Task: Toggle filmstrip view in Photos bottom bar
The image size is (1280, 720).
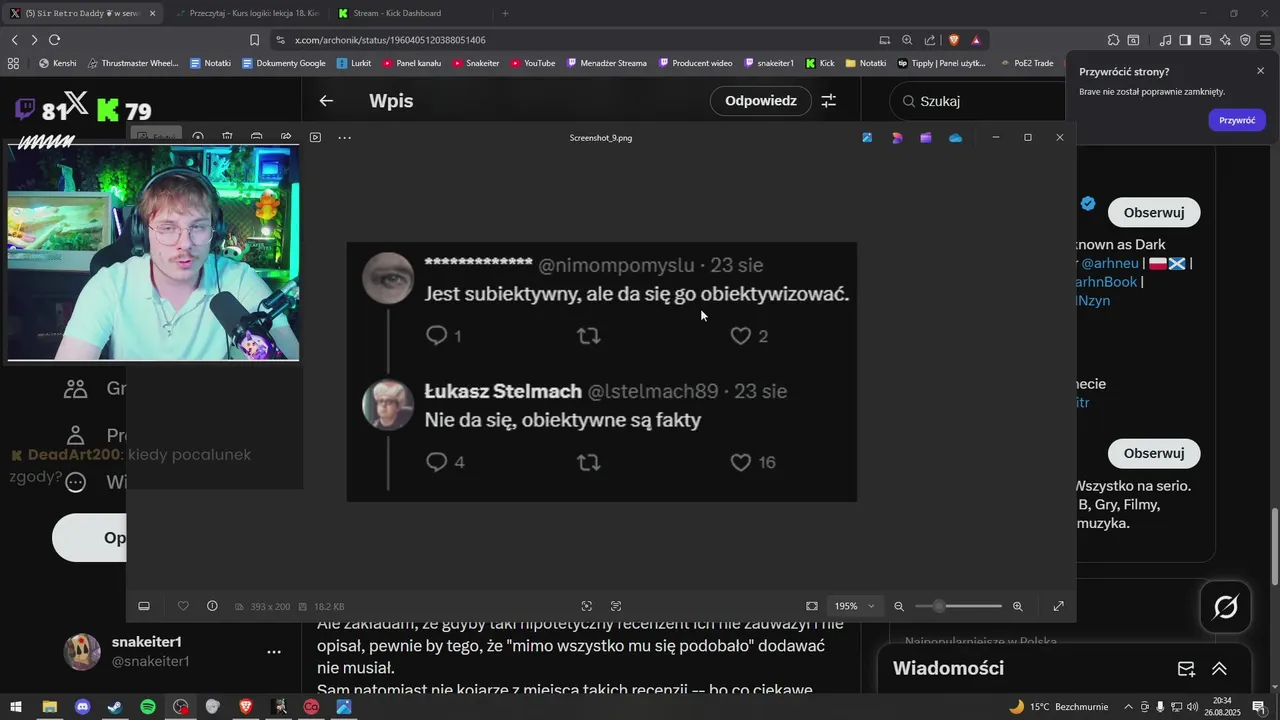Action: (144, 606)
